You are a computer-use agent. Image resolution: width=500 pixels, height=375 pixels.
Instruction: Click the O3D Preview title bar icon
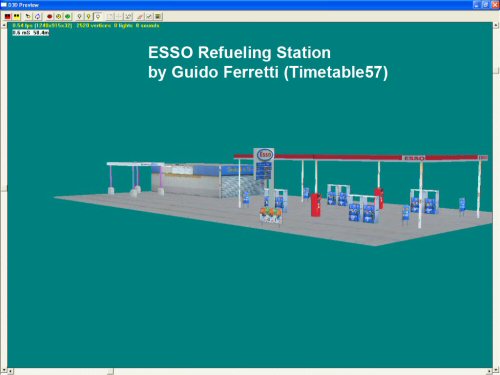point(4,5)
